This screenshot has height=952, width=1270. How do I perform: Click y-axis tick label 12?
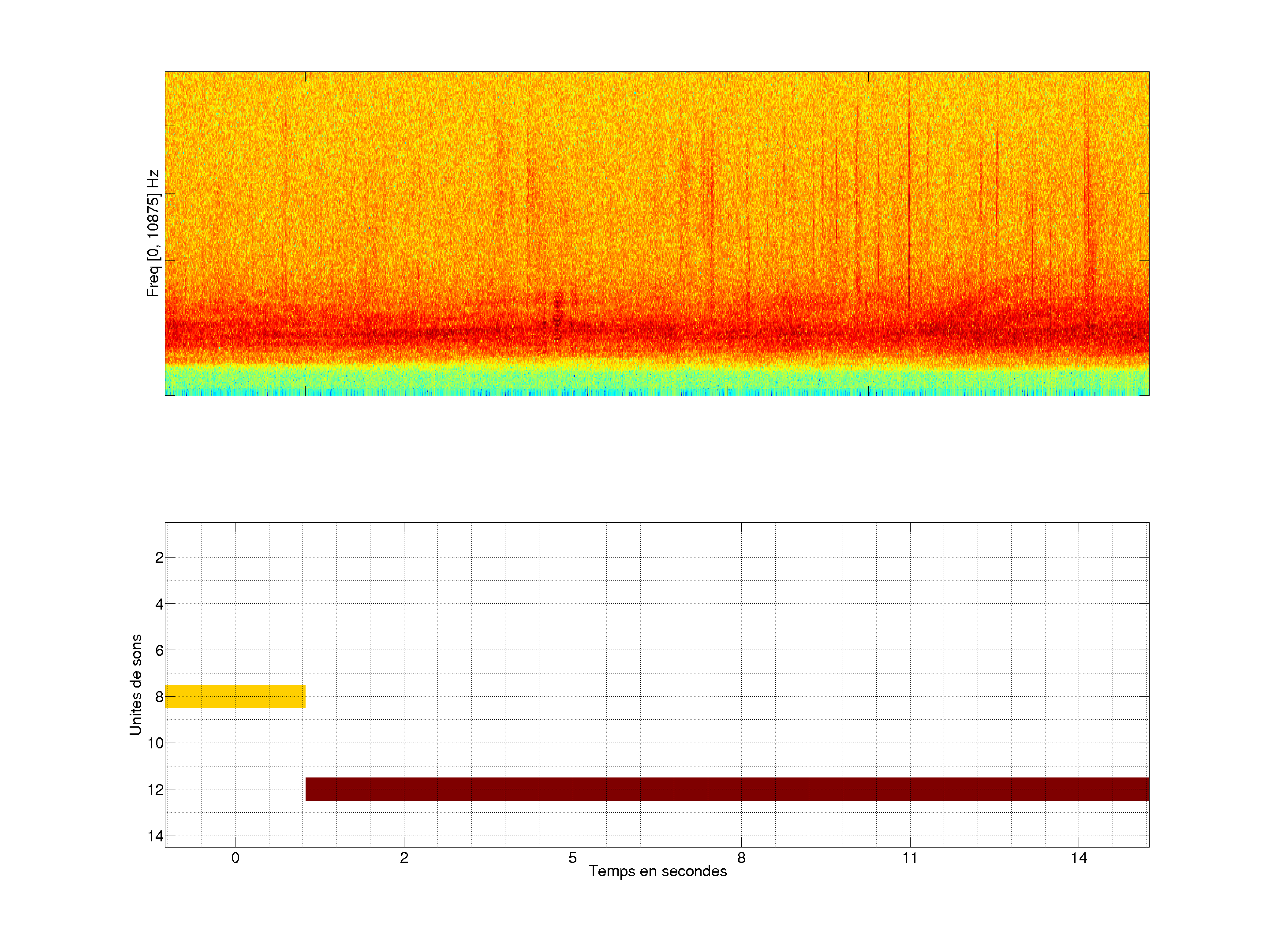click(156, 790)
